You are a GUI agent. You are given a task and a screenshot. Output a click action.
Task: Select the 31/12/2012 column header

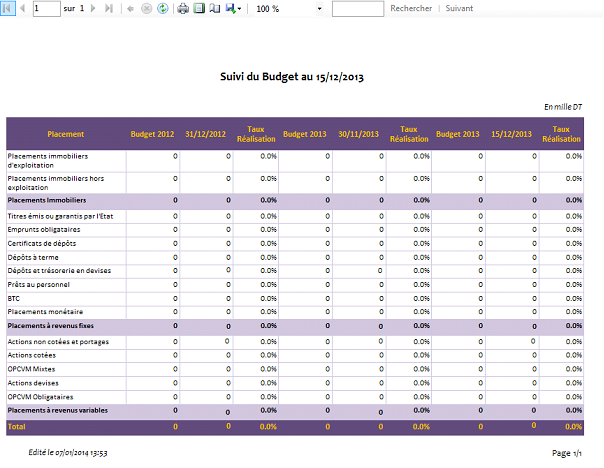coord(205,134)
